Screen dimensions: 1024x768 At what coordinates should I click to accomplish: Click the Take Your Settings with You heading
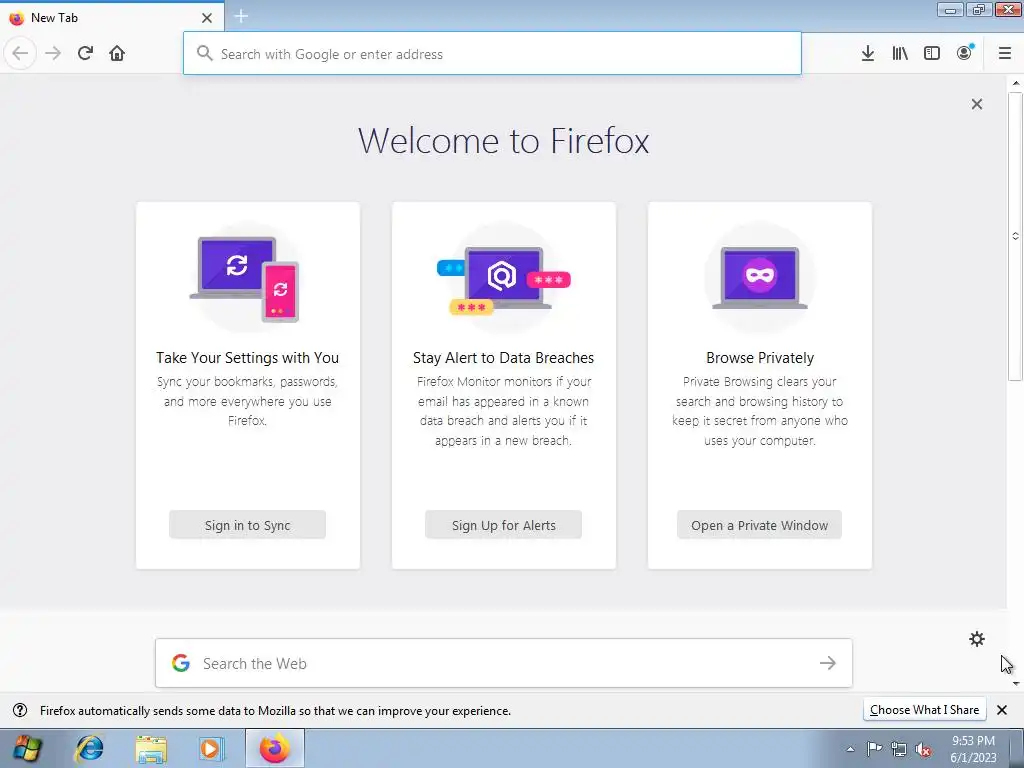248,358
